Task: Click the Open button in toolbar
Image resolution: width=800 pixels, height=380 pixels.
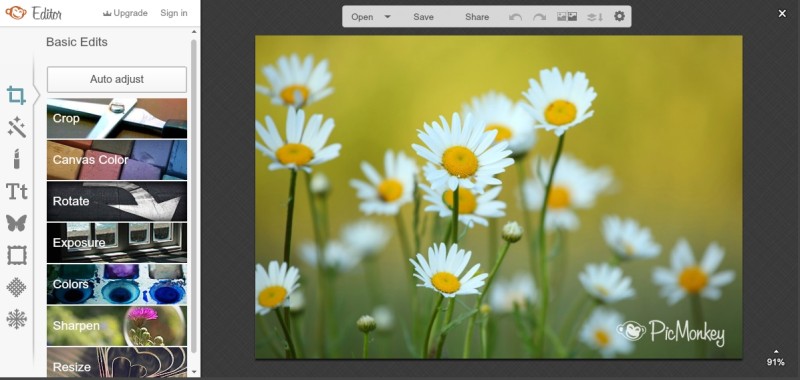Action: (x=362, y=17)
